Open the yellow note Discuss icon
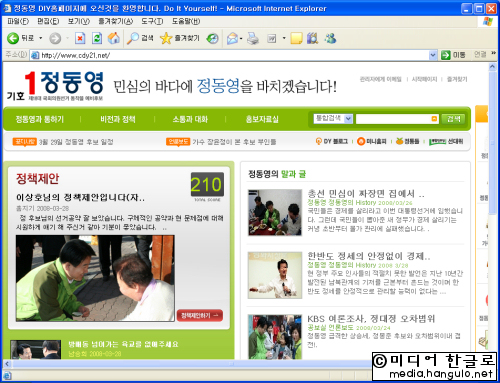The width and height of the screenshot is (500, 383). pos(296,38)
